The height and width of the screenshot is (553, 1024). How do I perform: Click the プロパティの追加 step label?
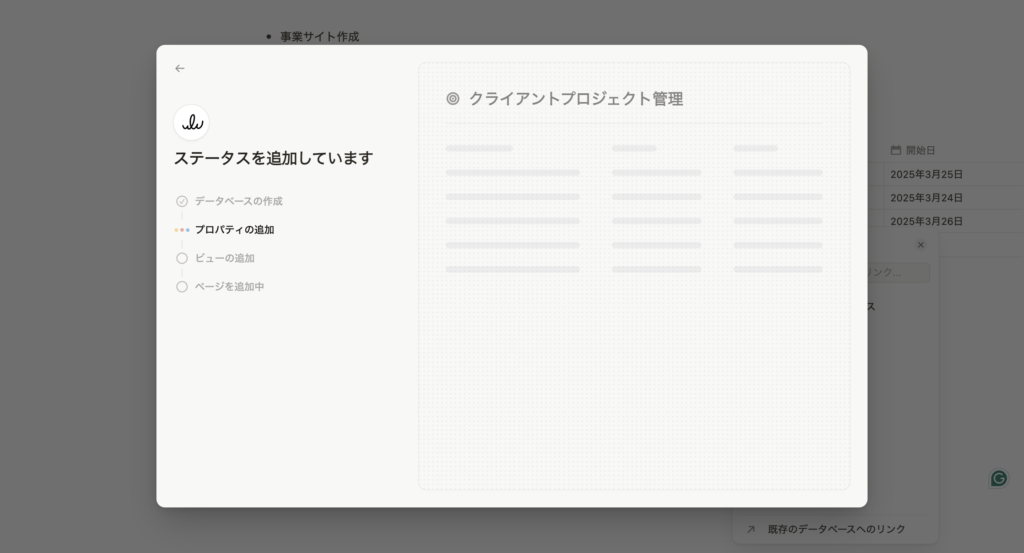[234, 230]
